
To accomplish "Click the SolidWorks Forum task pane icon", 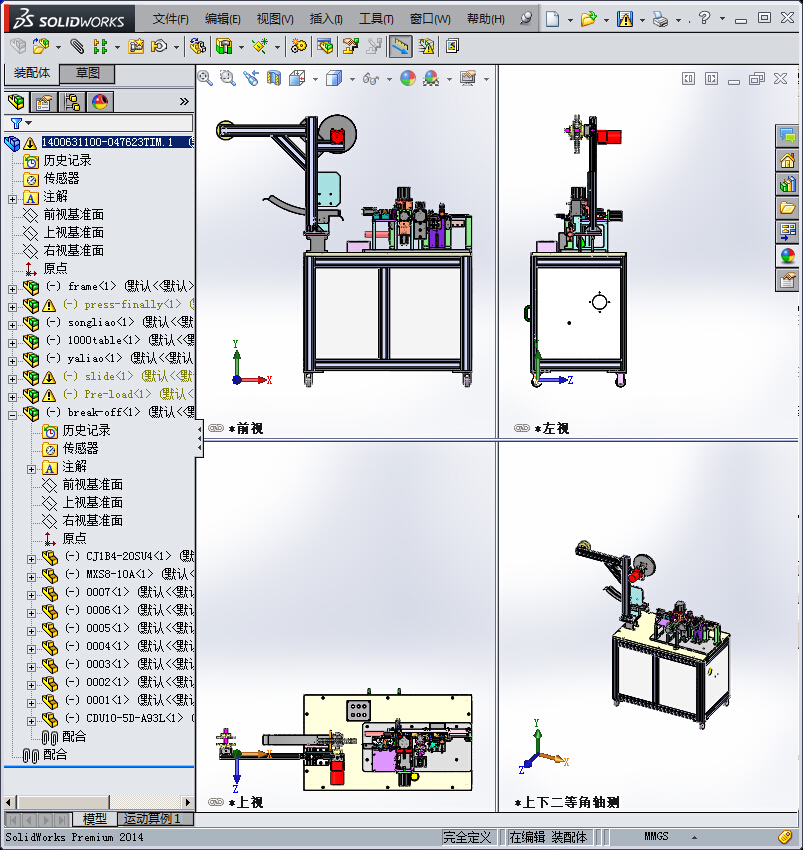I will [x=787, y=135].
